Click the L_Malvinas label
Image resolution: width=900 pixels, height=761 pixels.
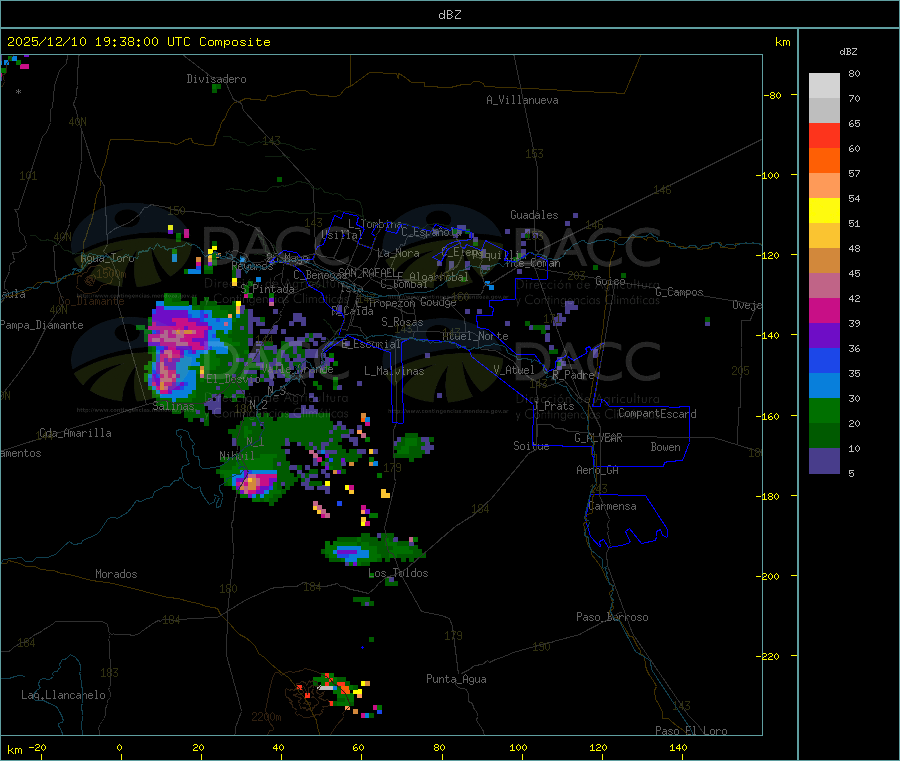coord(394,371)
